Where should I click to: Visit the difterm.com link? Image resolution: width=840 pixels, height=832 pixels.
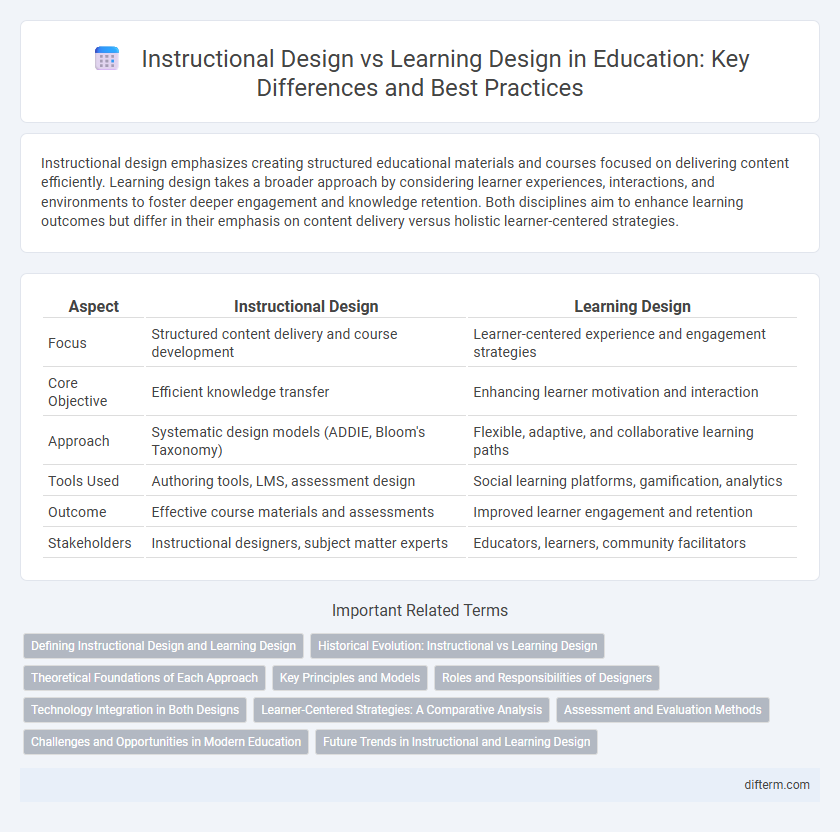[778, 784]
